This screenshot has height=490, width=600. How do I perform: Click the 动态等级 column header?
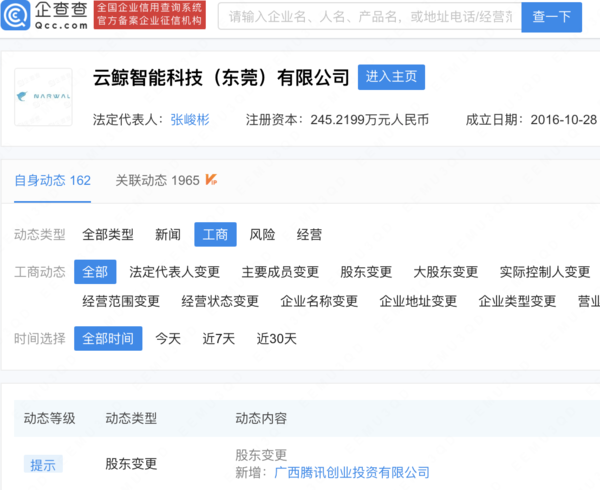49,418
